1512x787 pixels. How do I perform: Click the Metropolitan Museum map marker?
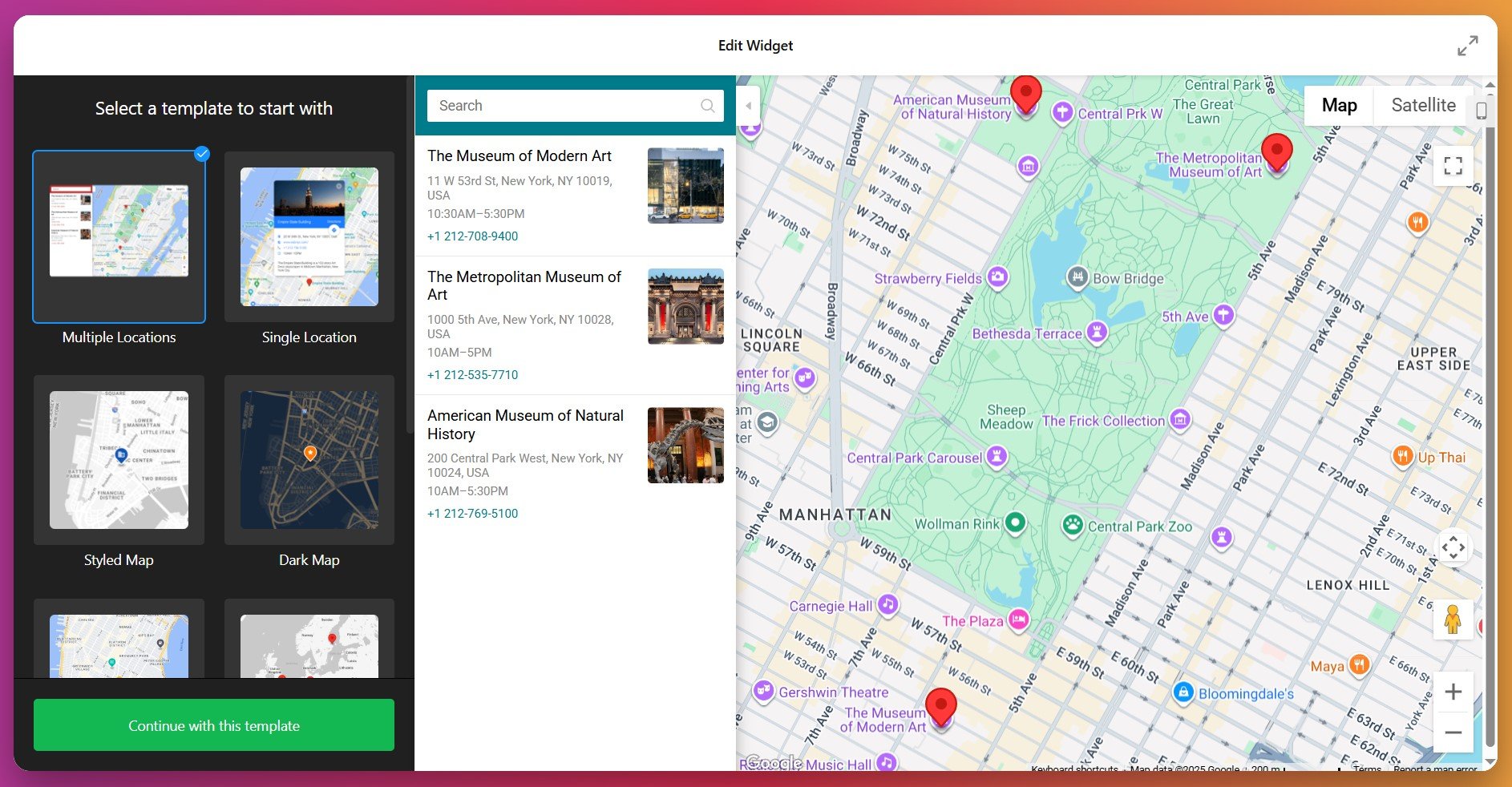click(1278, 152)
